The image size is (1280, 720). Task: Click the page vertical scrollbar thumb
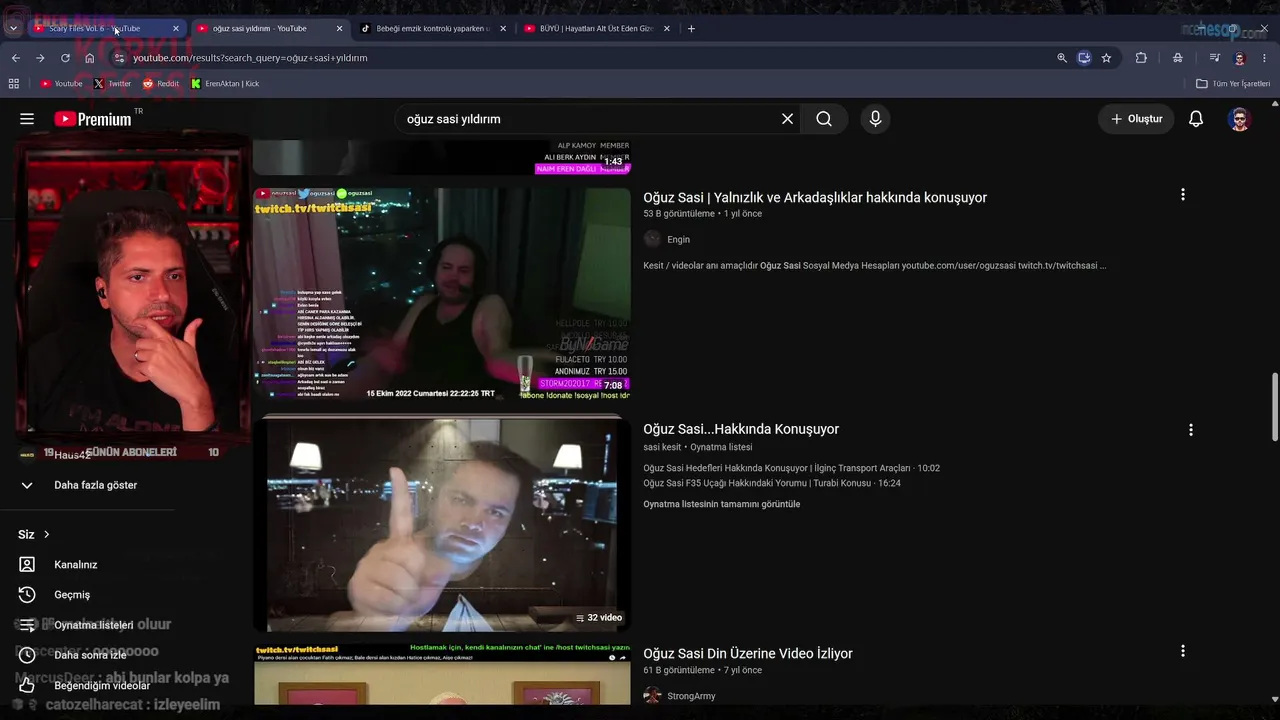(1274, 405)
